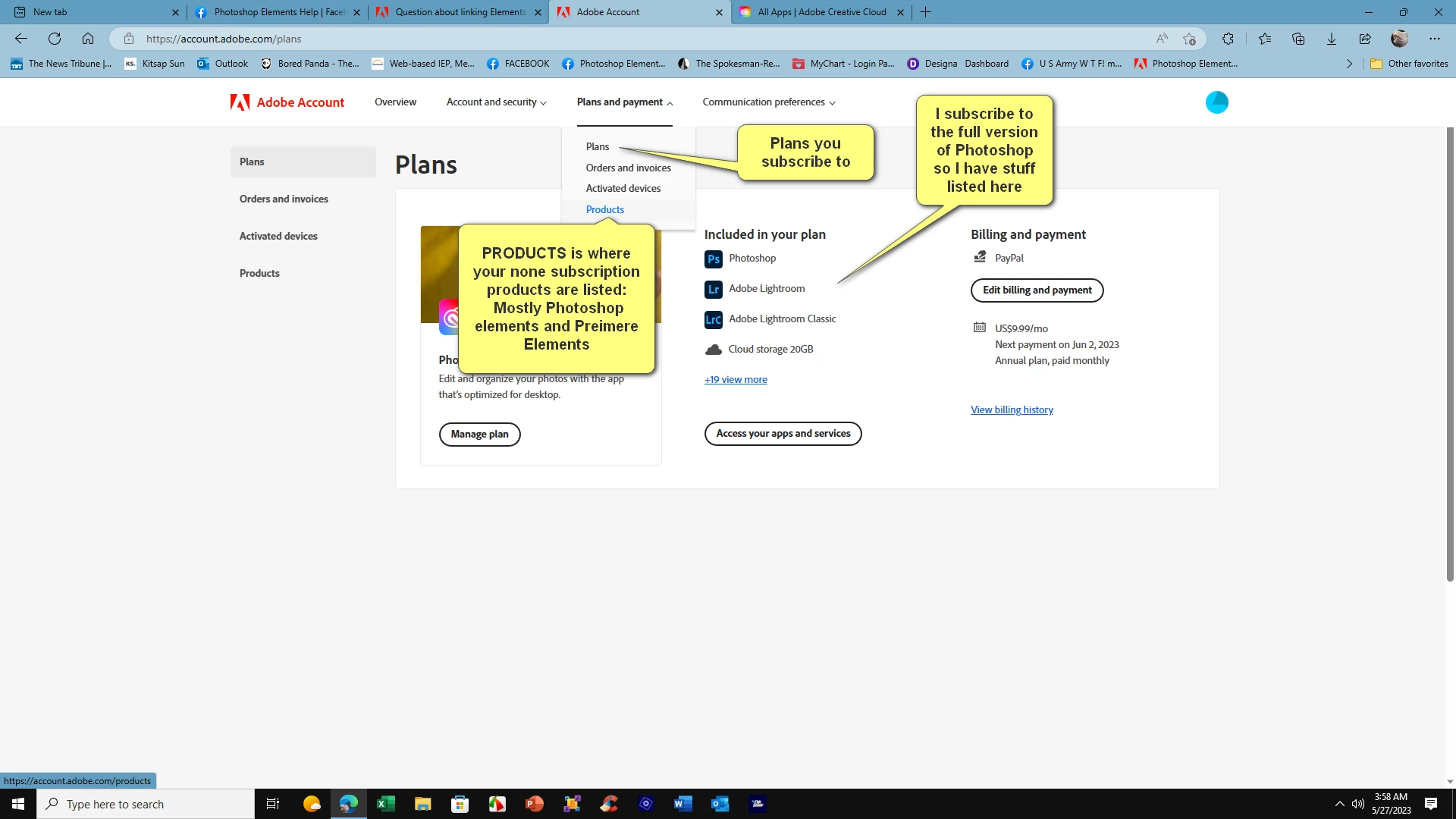Image resolution: width=1456 pixels, height=819 pixels.
Task: Expand Account and security dropdown
Action: [x=496, y=102]
